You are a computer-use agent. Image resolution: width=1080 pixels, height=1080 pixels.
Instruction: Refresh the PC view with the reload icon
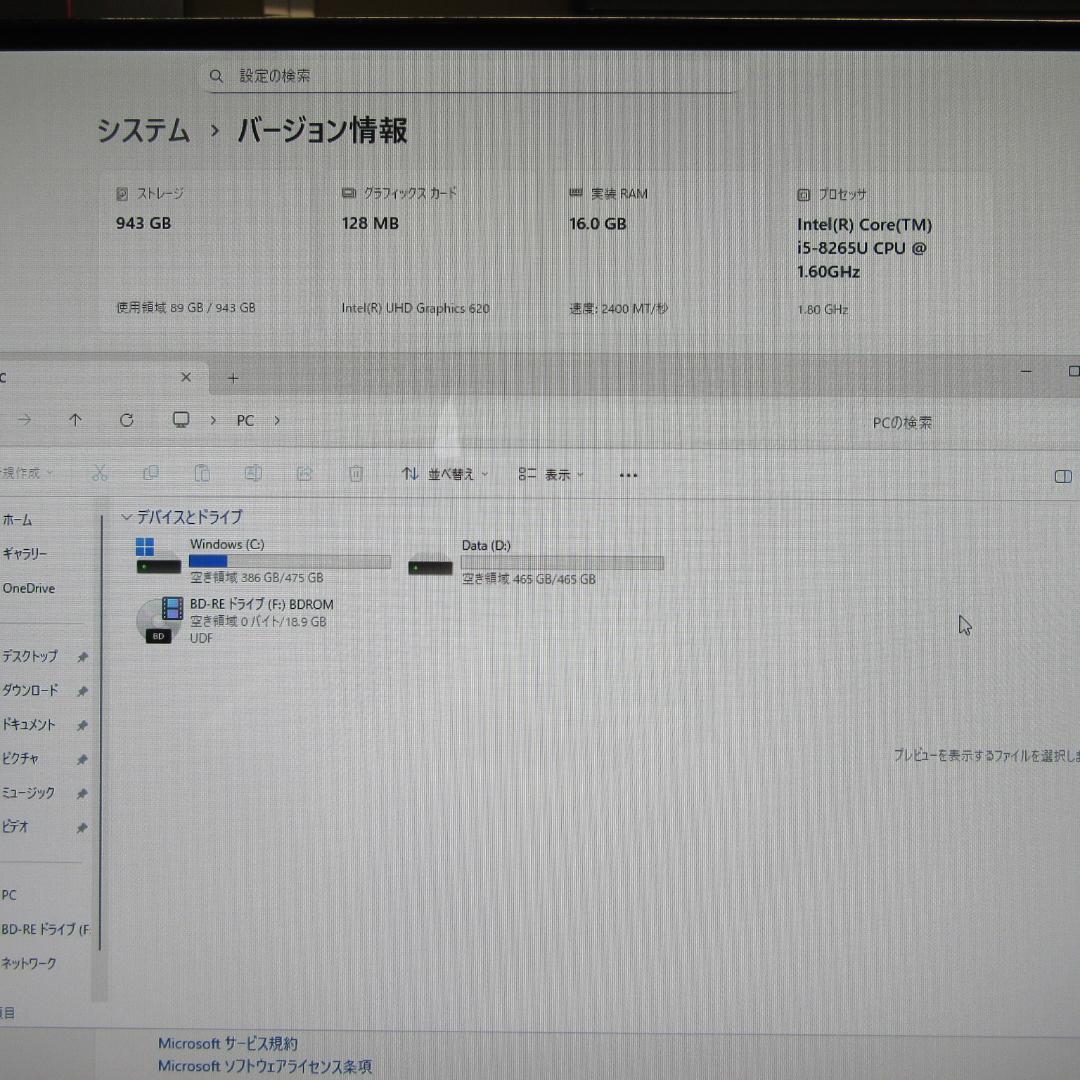127,420
